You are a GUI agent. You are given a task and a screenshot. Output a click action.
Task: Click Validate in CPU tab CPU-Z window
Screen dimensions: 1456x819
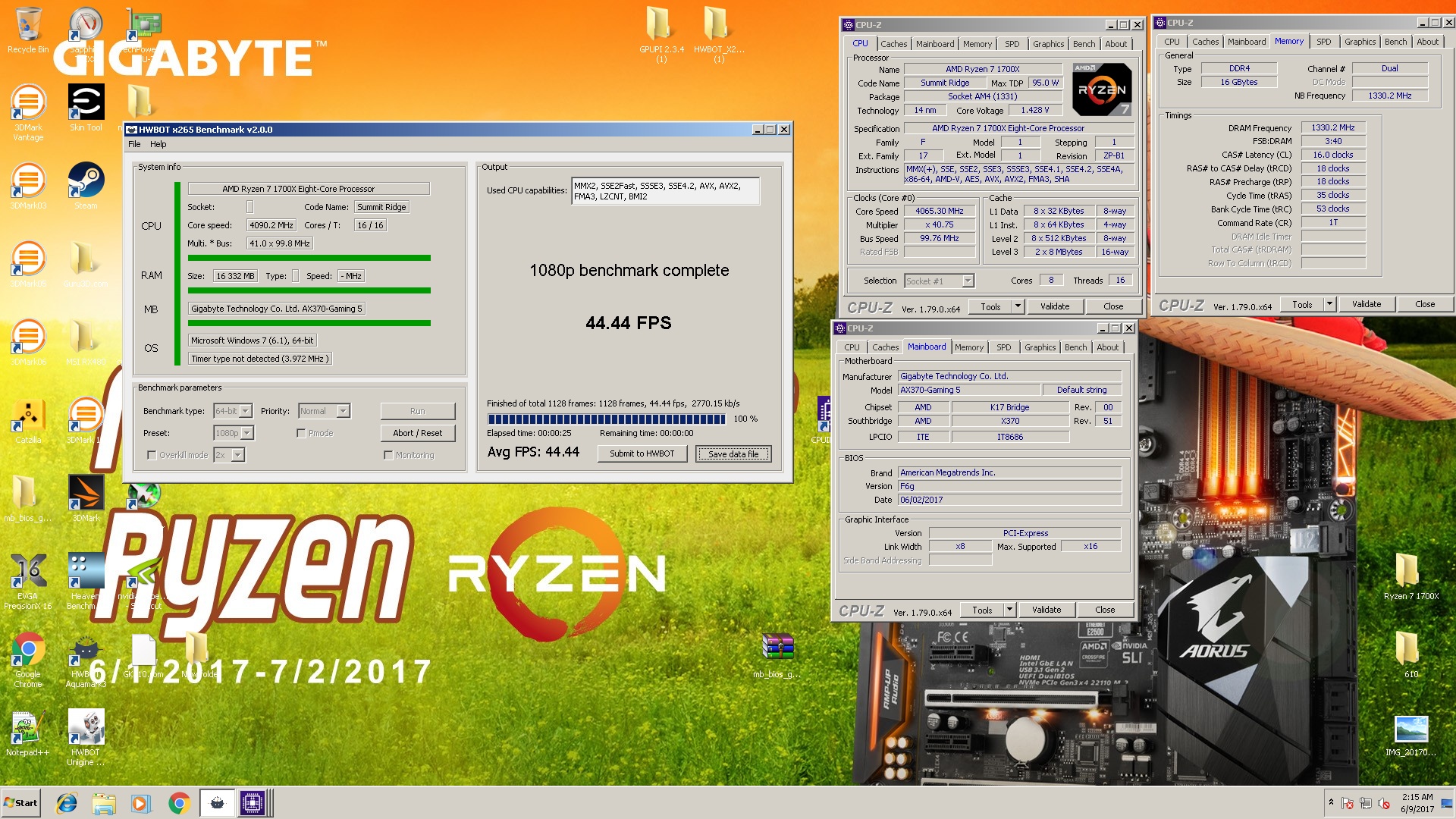pyautogui.click(x=1055, y=306)
